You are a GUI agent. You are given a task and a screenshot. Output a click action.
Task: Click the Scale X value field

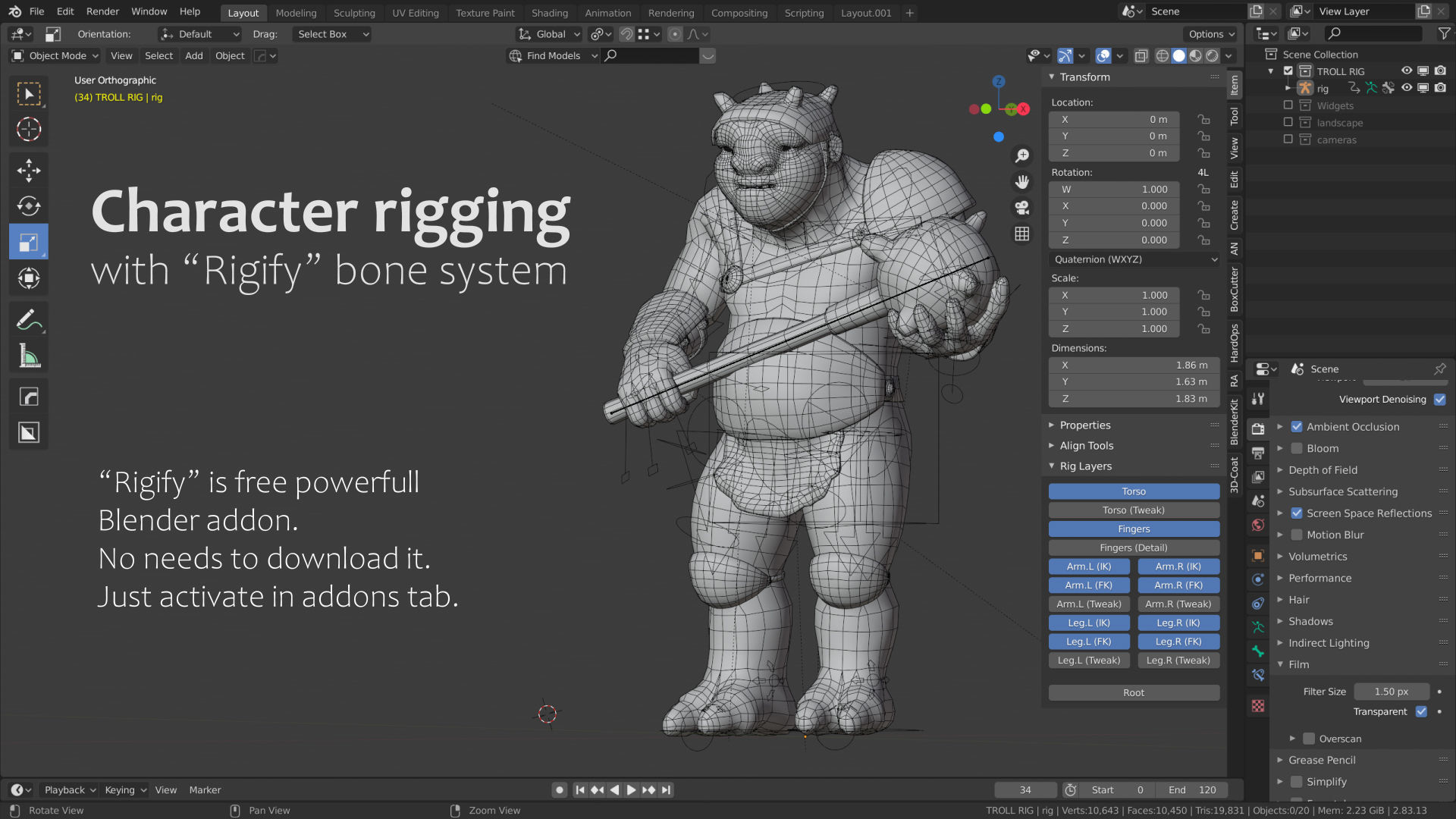click(x=1114, y=295)
